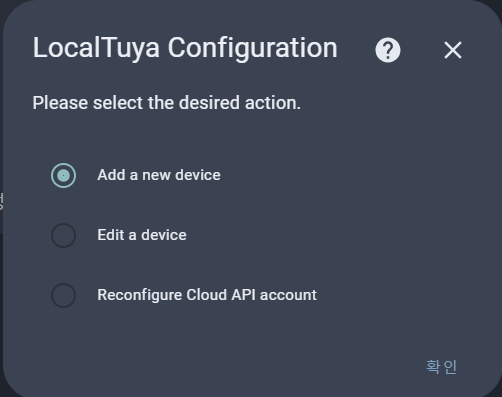Click the word device in the Edit option
502x397 pixels.
point(164,235)
